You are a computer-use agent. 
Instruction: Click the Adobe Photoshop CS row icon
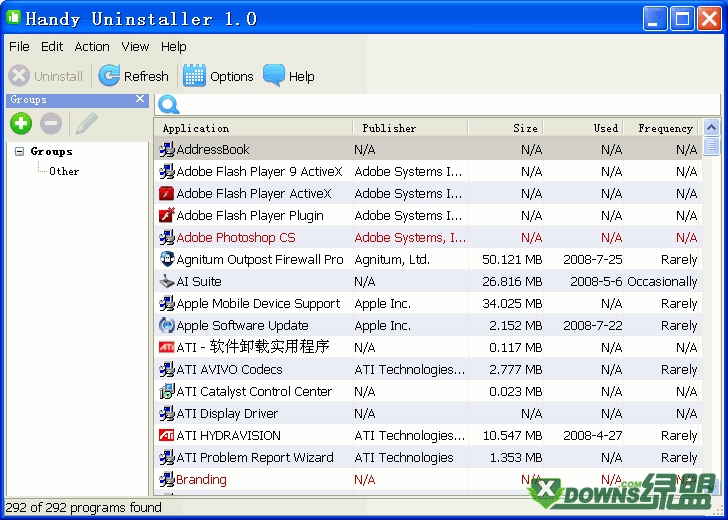pos(167,237)
